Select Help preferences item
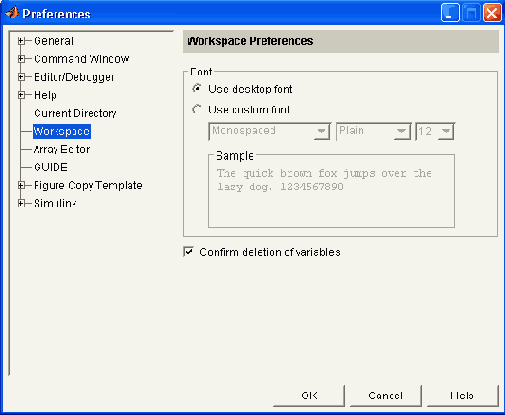 45,95
